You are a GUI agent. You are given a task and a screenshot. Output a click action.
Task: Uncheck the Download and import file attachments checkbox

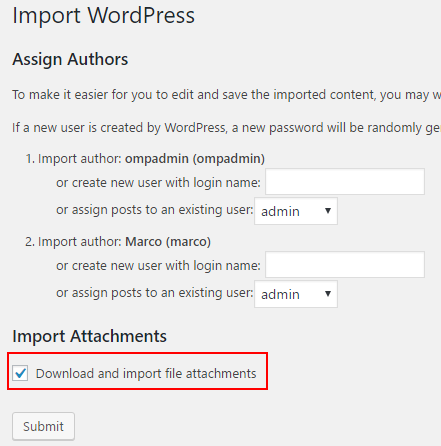coord(20,373)
